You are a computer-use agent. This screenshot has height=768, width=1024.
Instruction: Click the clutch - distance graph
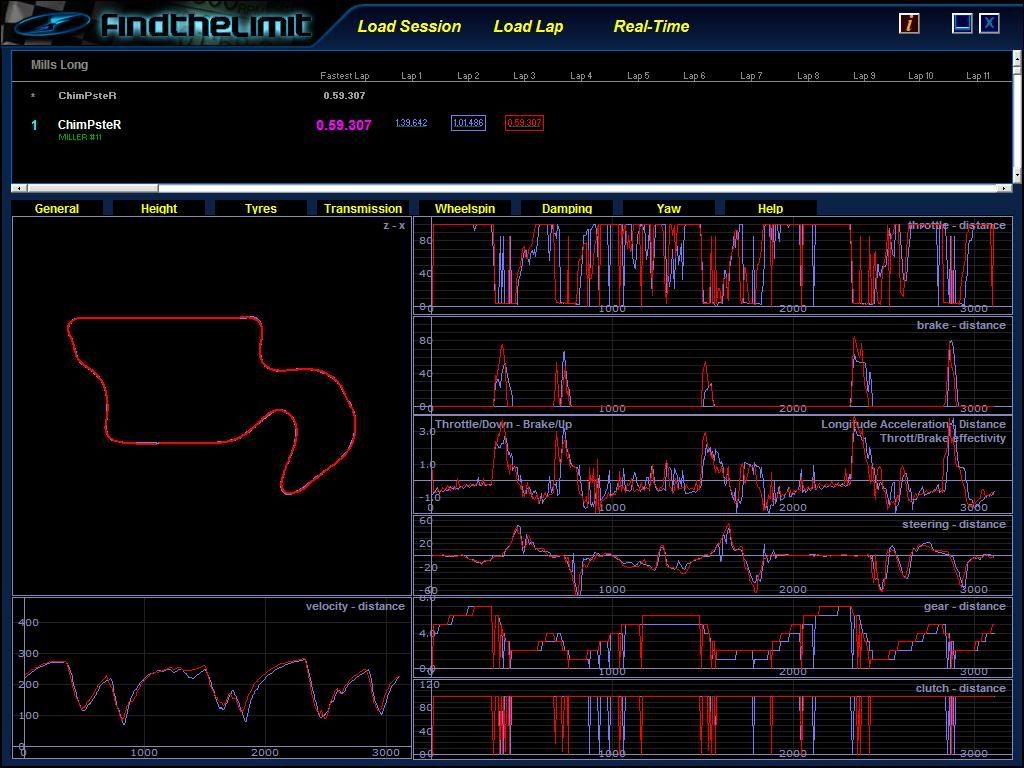tap(712, 718)
